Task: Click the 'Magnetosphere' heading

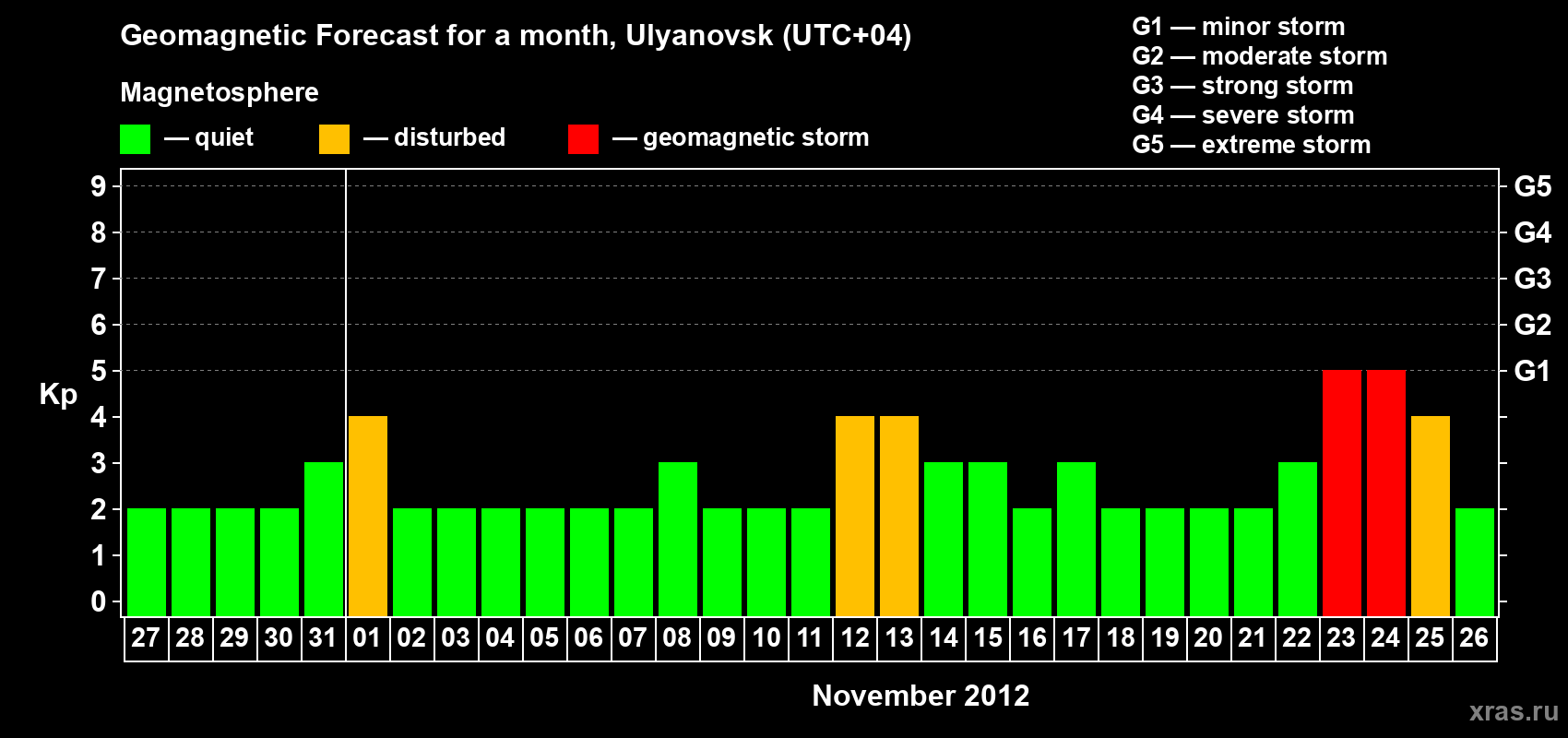Action: (x=220, y=93)
